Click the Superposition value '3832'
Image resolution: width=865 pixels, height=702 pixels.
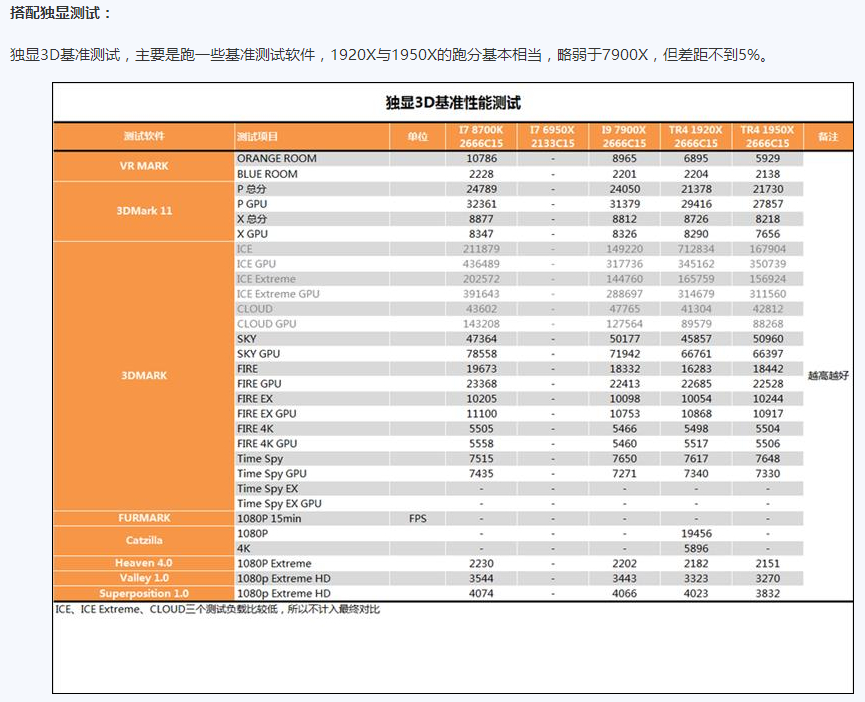click(x=767, y=593)
